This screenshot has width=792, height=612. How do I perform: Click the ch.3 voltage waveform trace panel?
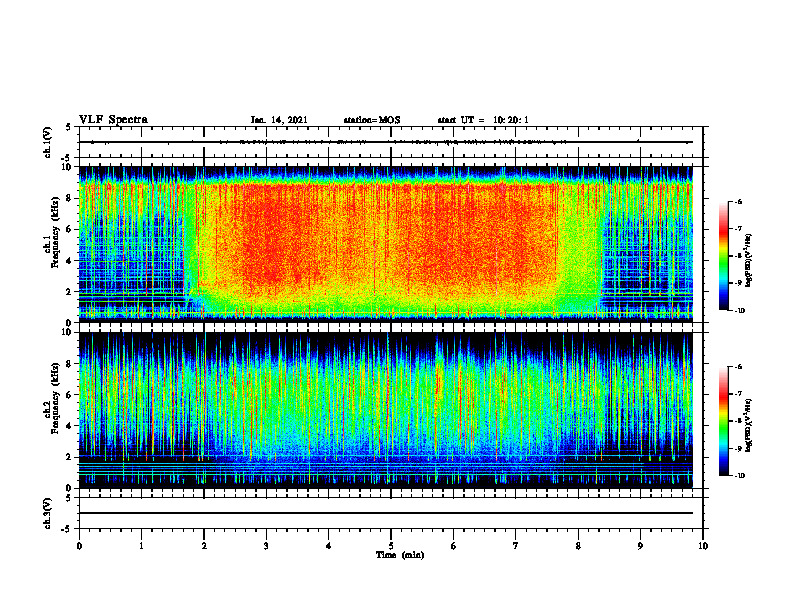[x=391, y=513]
